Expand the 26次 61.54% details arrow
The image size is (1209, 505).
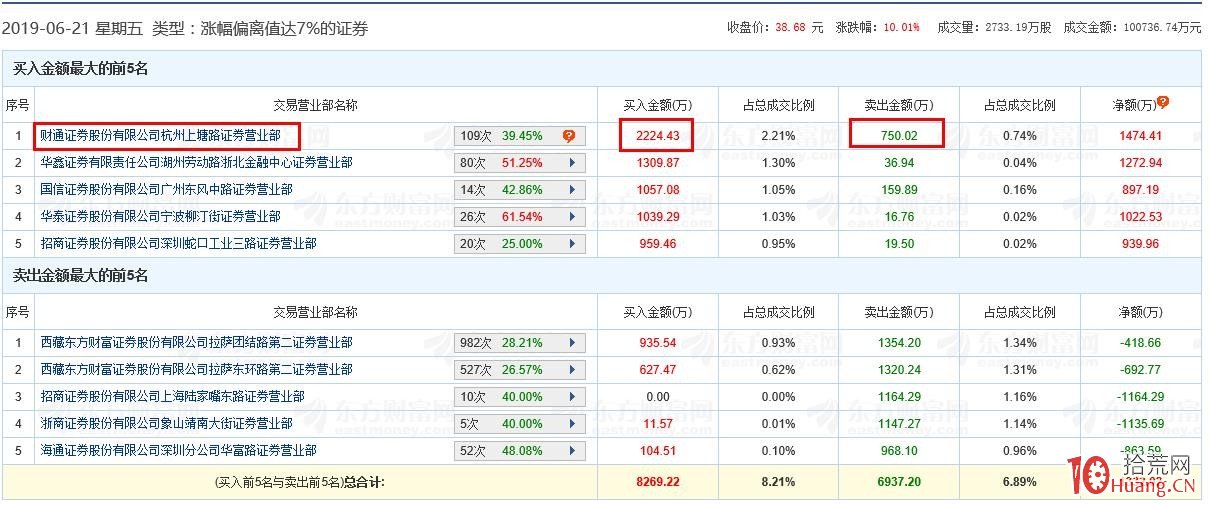click(x=572, y=217)
